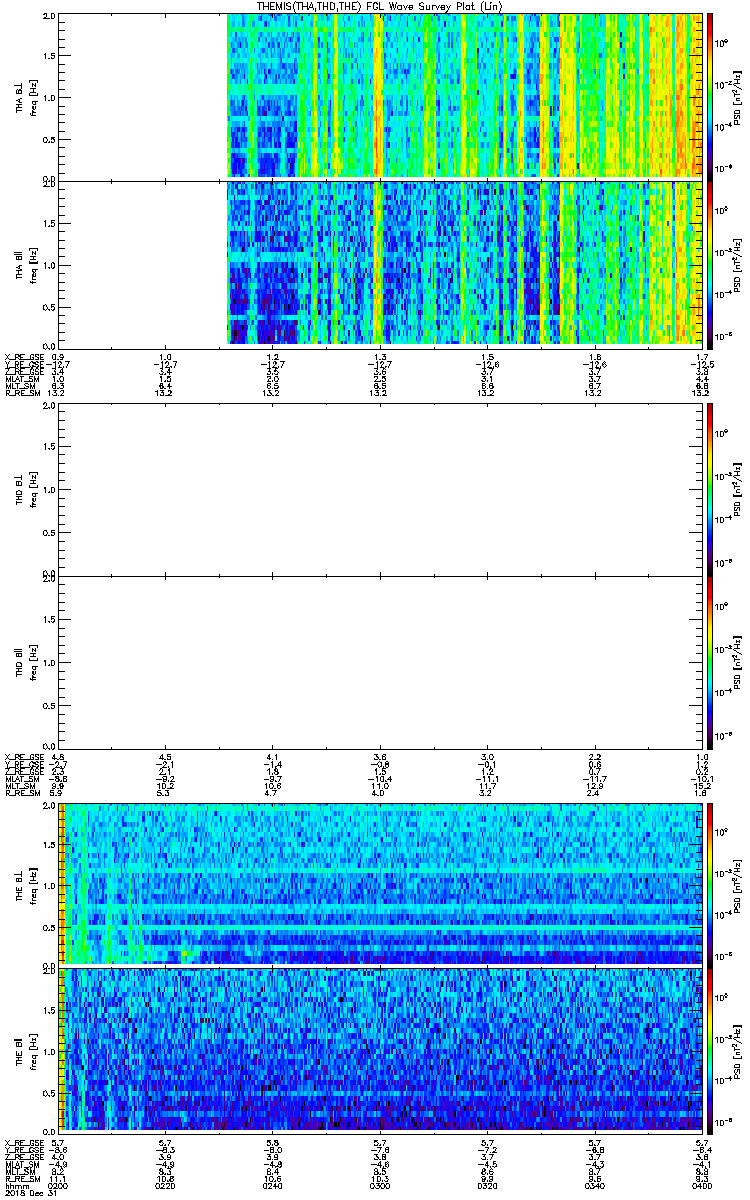Click the 0200 time tick label
The height and width of the screenshot is (1200, 750).
click(x=58, y=1184)
